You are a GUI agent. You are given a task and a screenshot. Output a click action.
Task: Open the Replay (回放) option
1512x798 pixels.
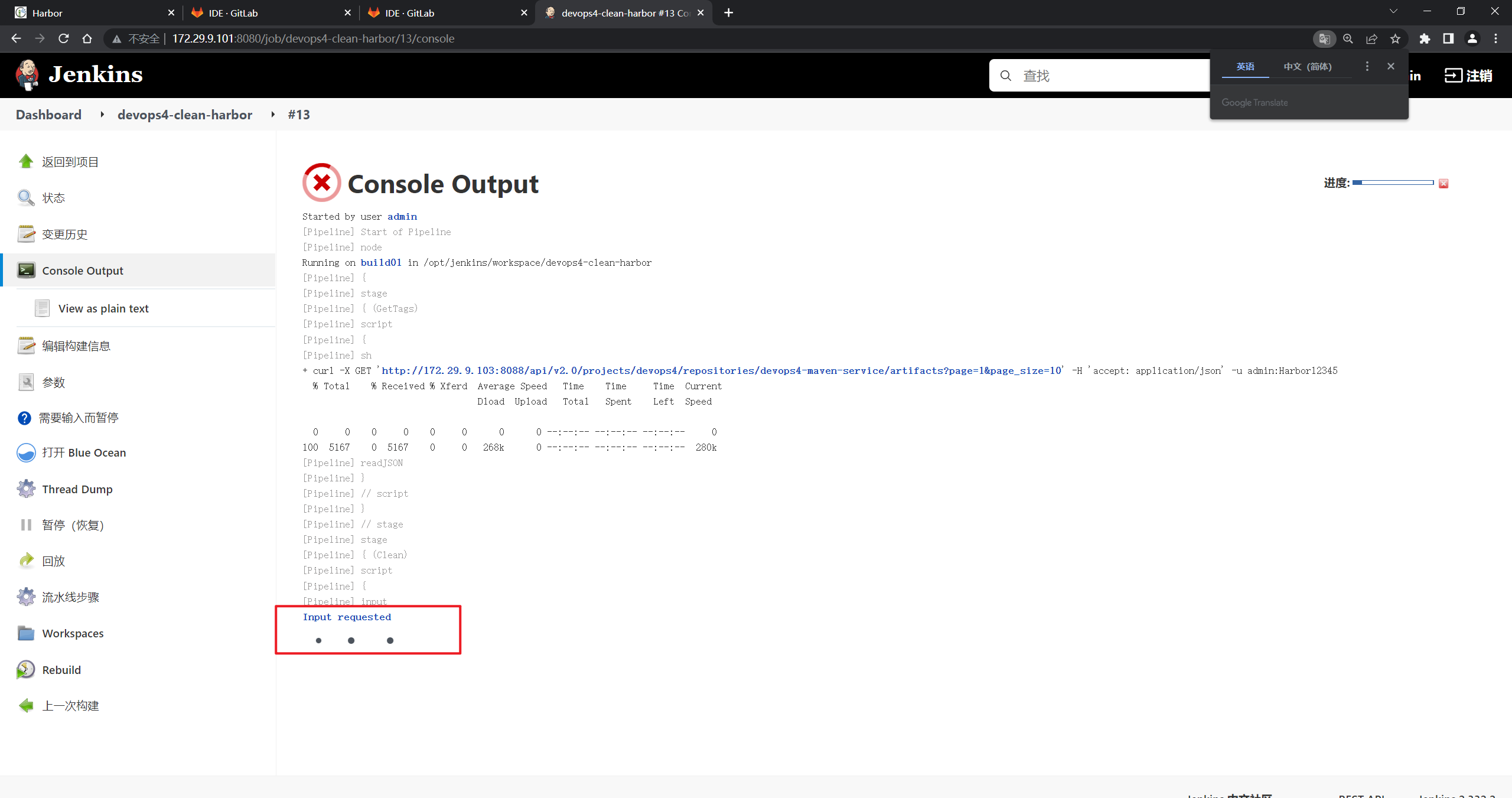(53, 561)
